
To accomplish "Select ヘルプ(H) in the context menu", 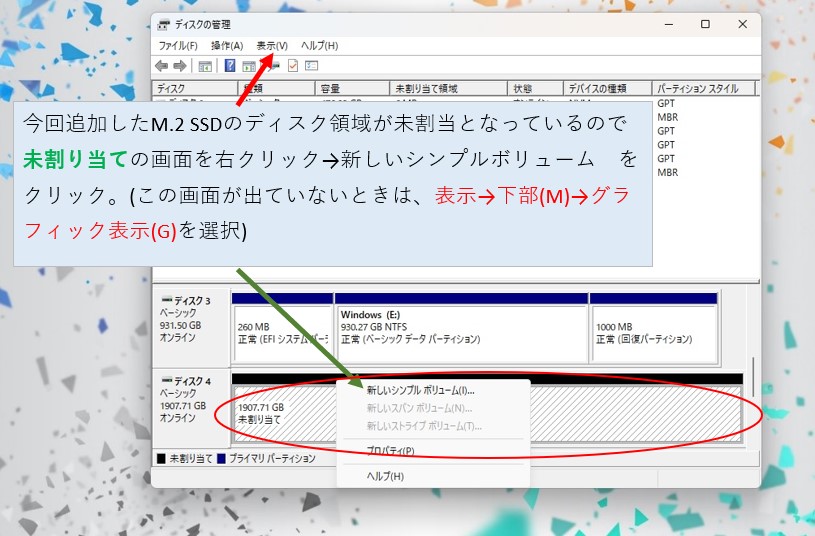I will (x=385, y=476).
